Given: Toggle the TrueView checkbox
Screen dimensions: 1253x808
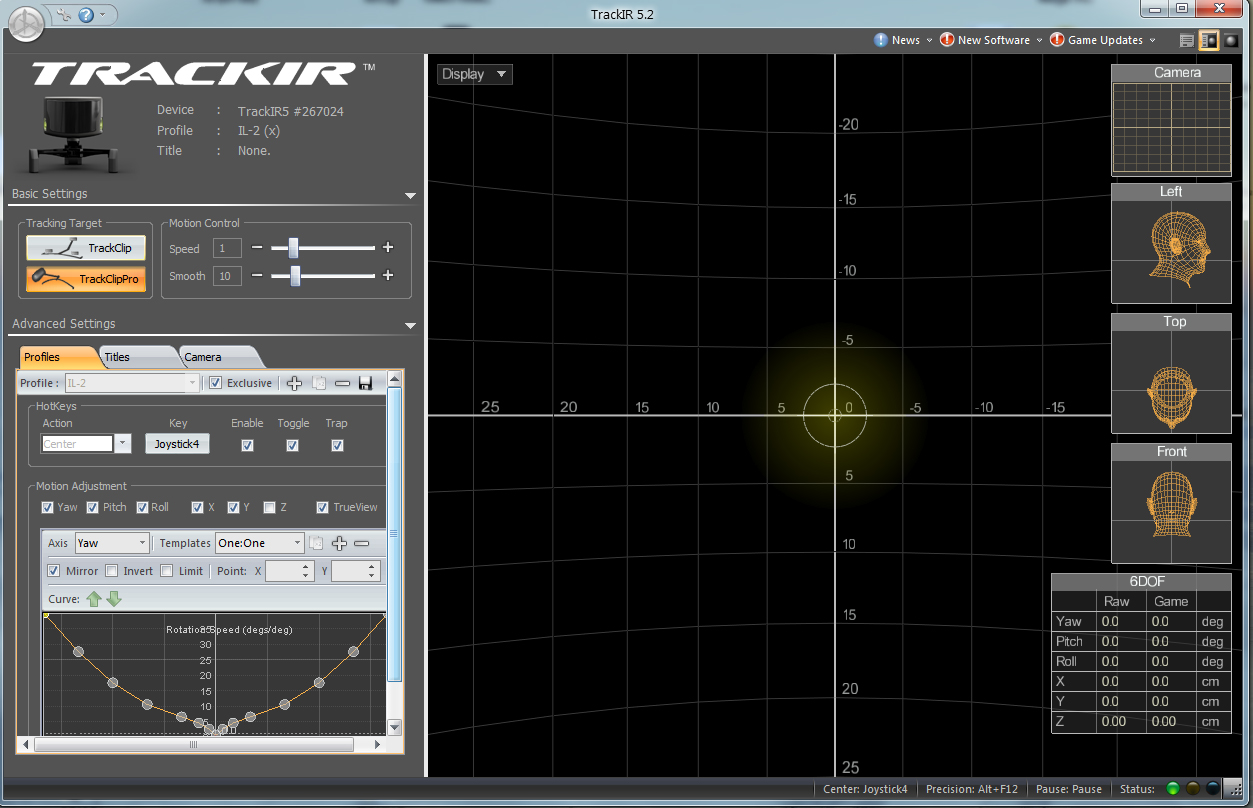Looking at the screenshot, I should click(322, 508).
